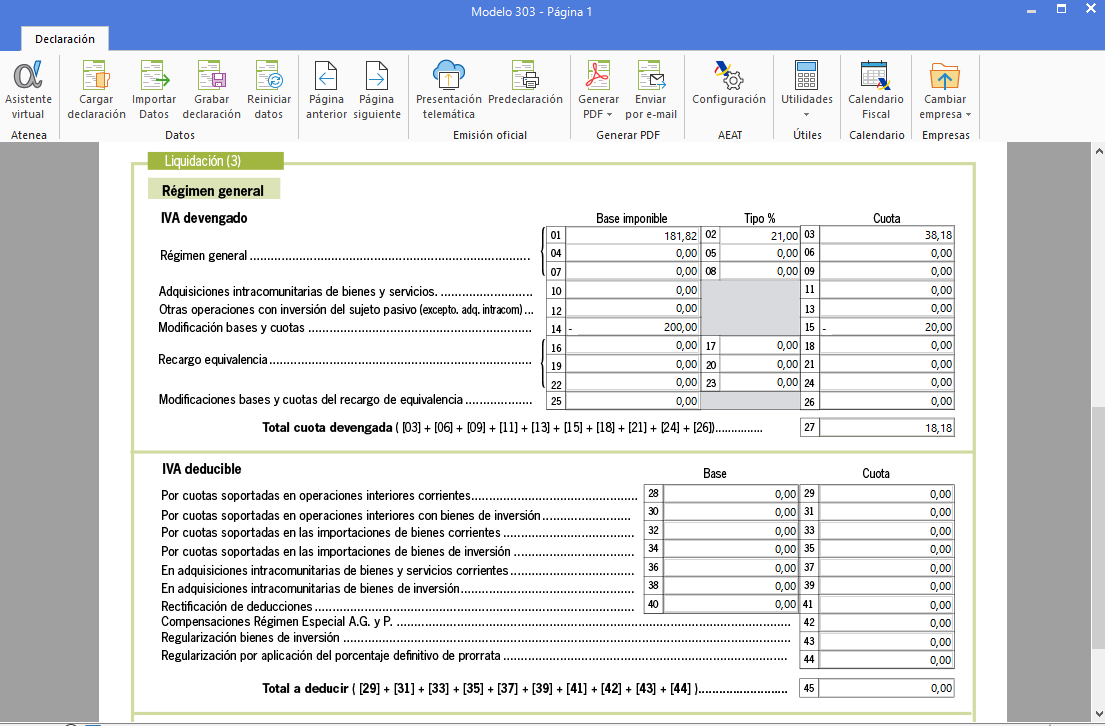
Task: Click cuota field 06
Action: tap(887, 253)
